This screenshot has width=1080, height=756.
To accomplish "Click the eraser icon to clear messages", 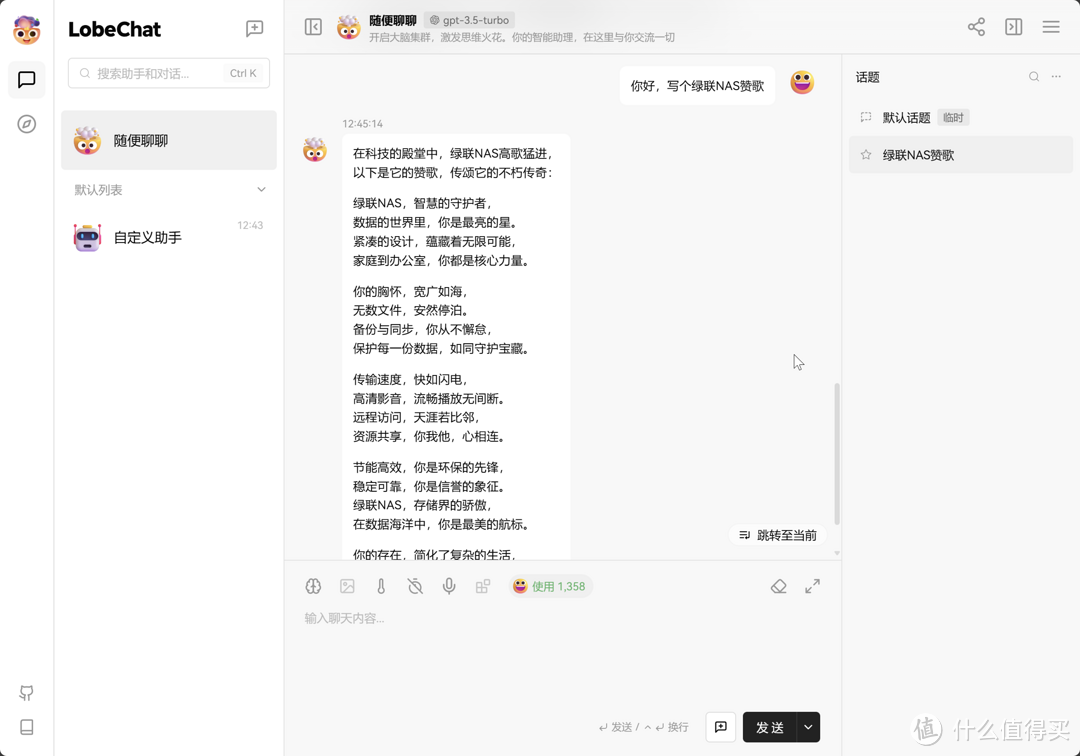I will tap(779, 586).
